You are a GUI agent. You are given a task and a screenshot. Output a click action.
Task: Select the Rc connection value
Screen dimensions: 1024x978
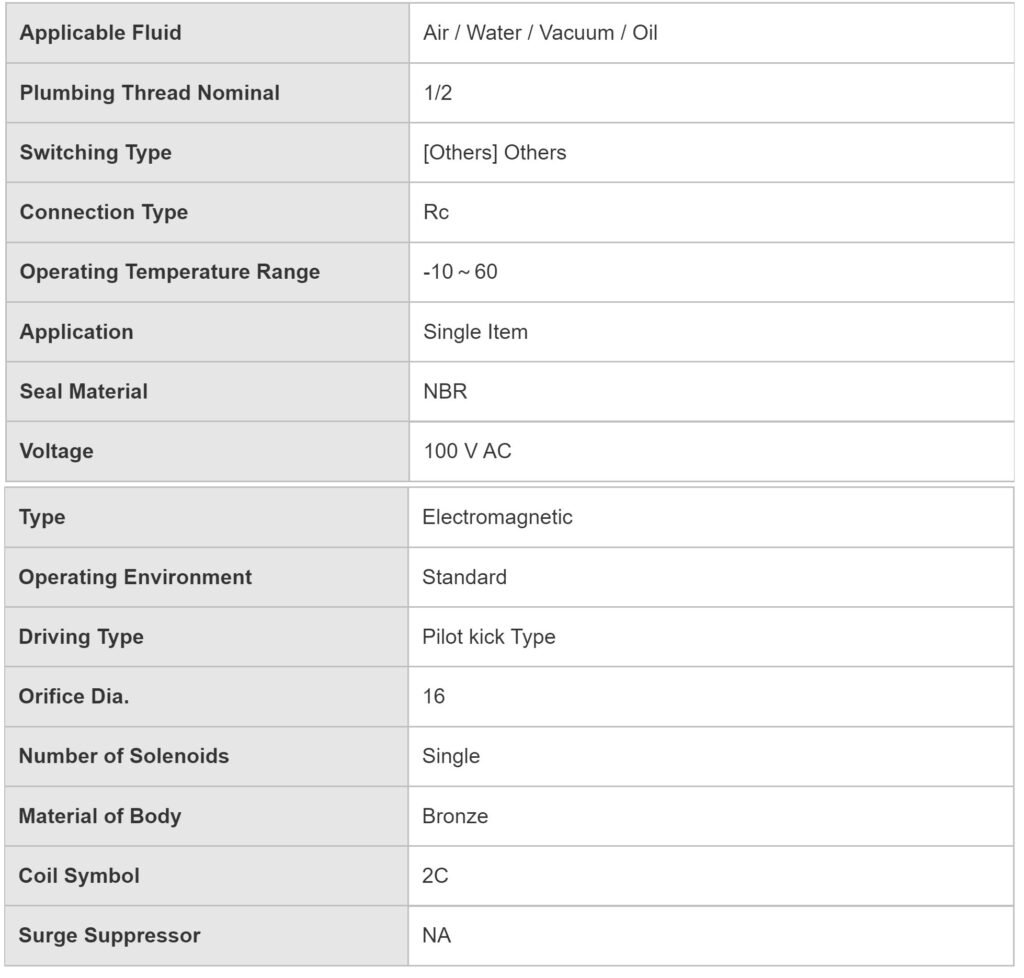click(436, 212)
